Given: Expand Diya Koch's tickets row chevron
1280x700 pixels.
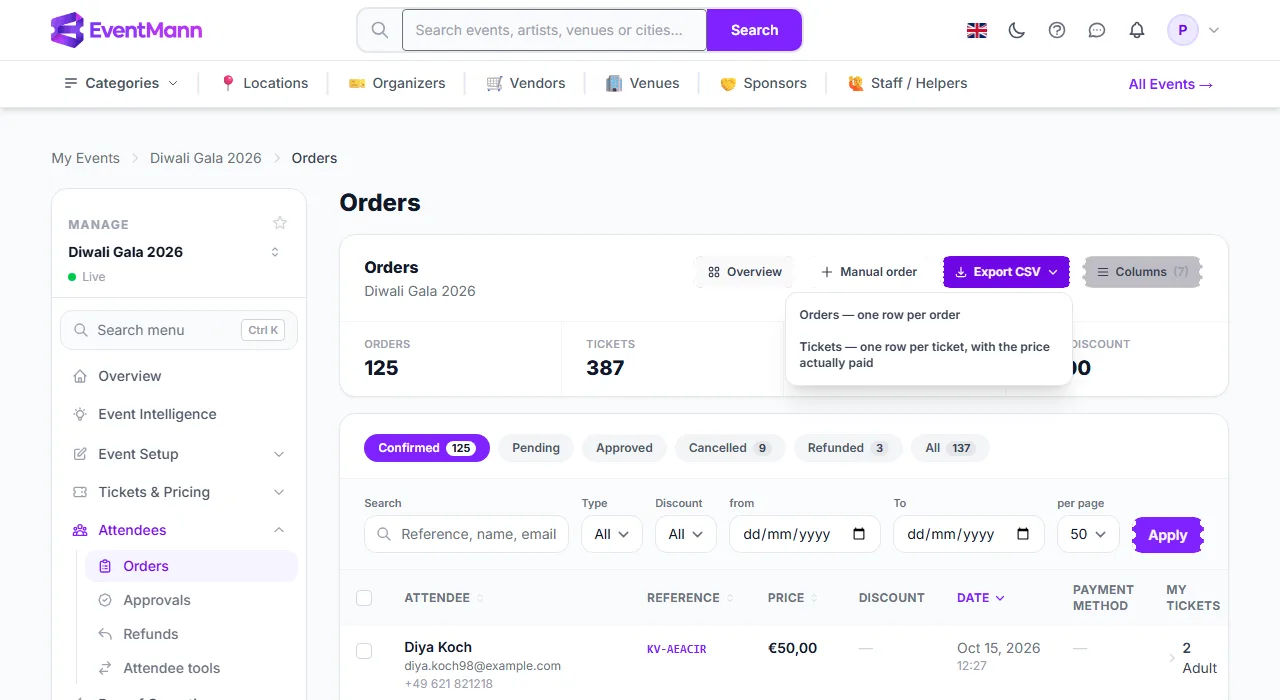Looking at the screenshot, I should [x=1172, y=658].
